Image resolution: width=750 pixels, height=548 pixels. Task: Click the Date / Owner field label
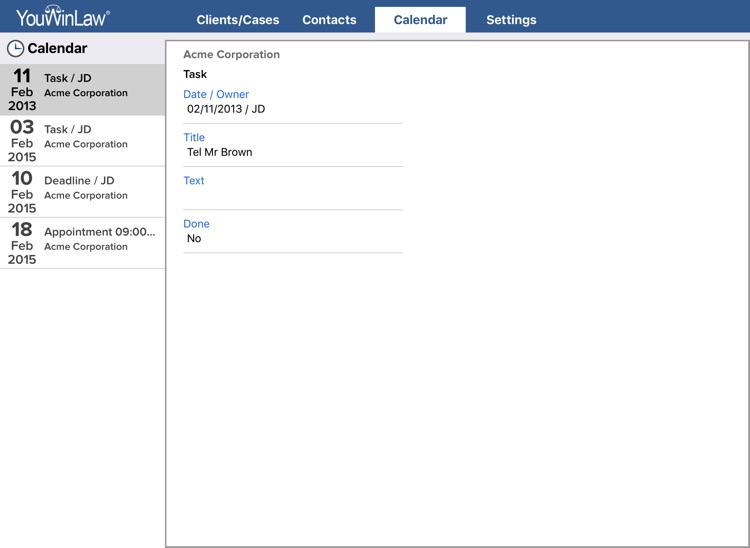tap(216, 94)
